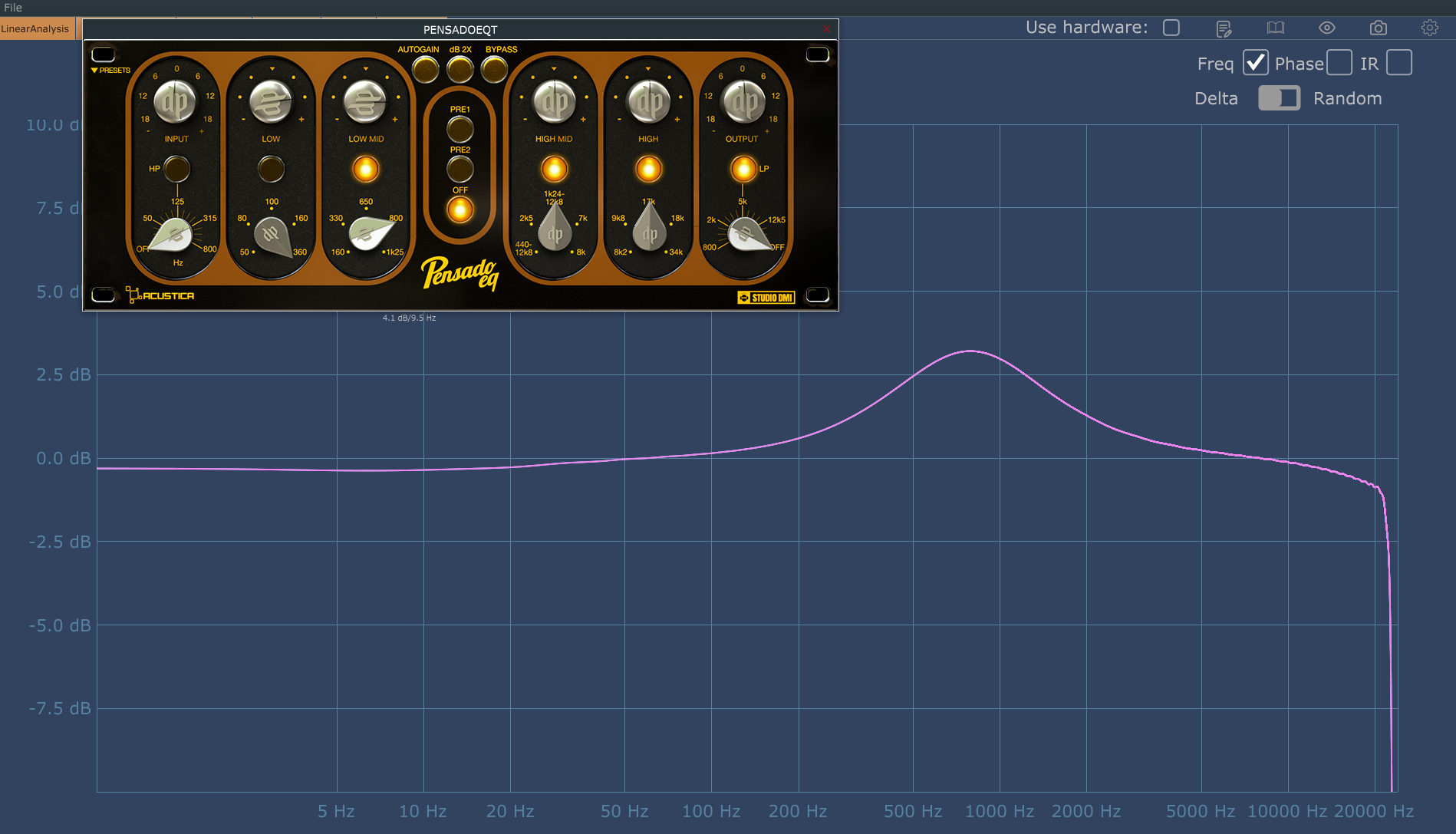
Task: Open the PRESETS dropdown in the plugin
Action: pyautogui.click(x=111, y=71)
